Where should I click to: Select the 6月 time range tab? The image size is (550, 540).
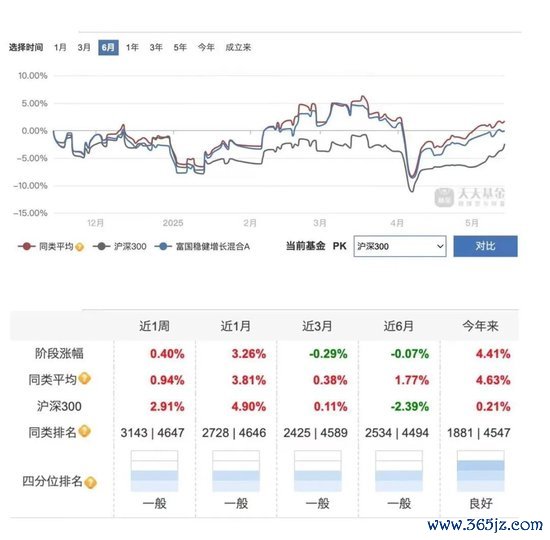click(108, 47)
